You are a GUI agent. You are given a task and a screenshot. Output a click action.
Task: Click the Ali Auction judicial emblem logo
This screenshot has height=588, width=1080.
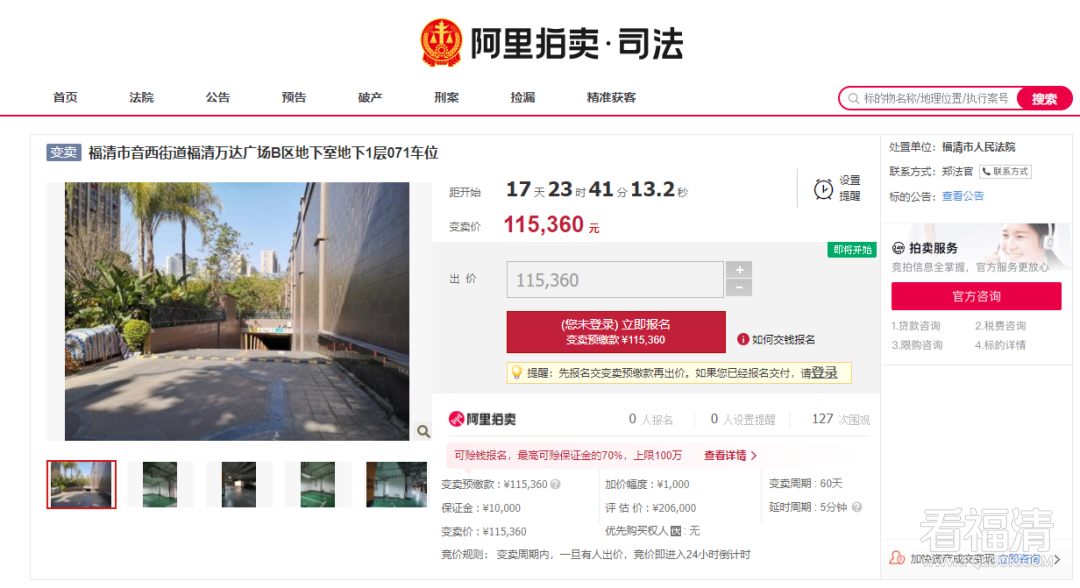tap(441, 43)
